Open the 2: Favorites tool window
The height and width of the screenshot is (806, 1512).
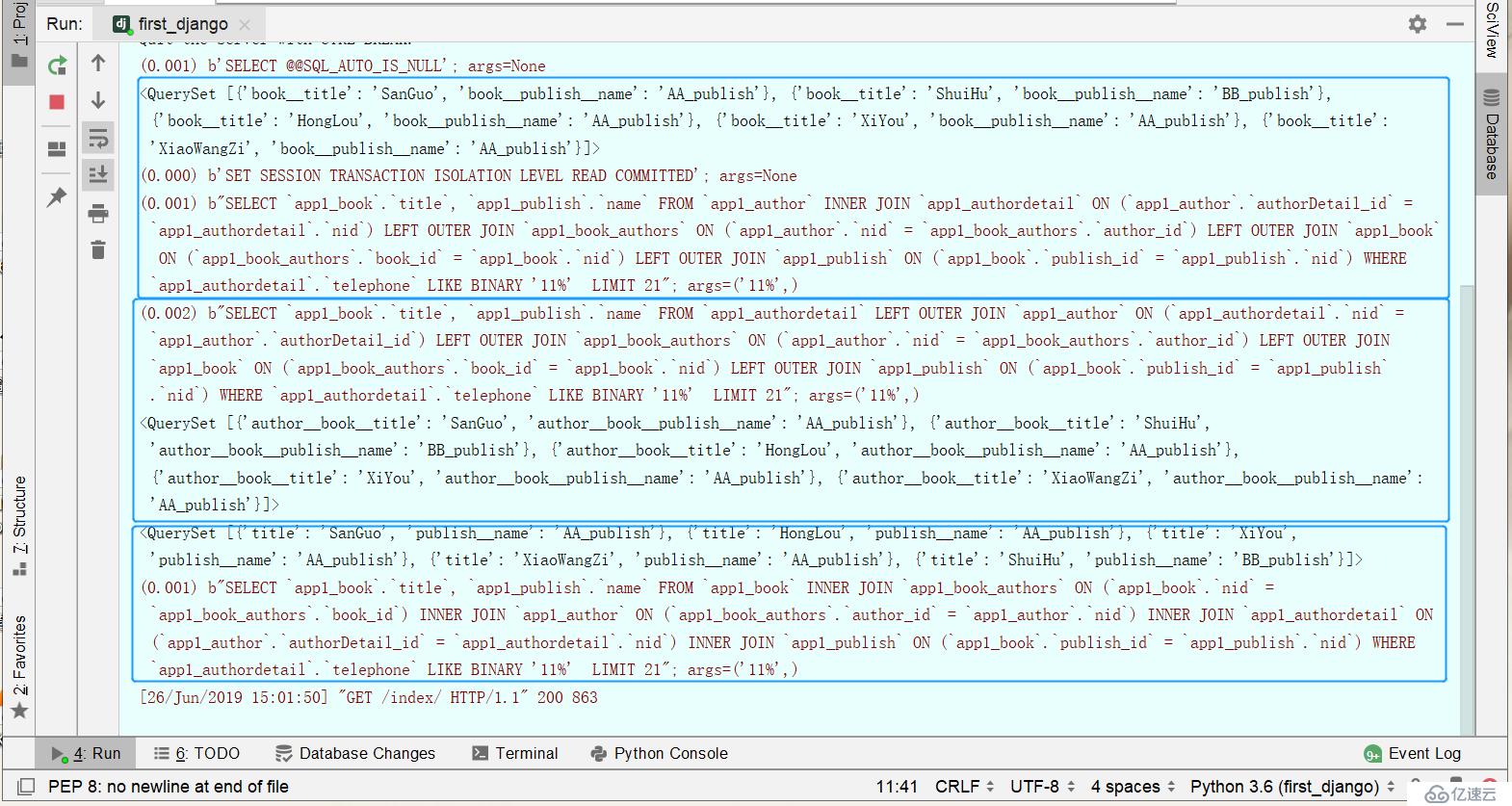click(x=19, y=667)
